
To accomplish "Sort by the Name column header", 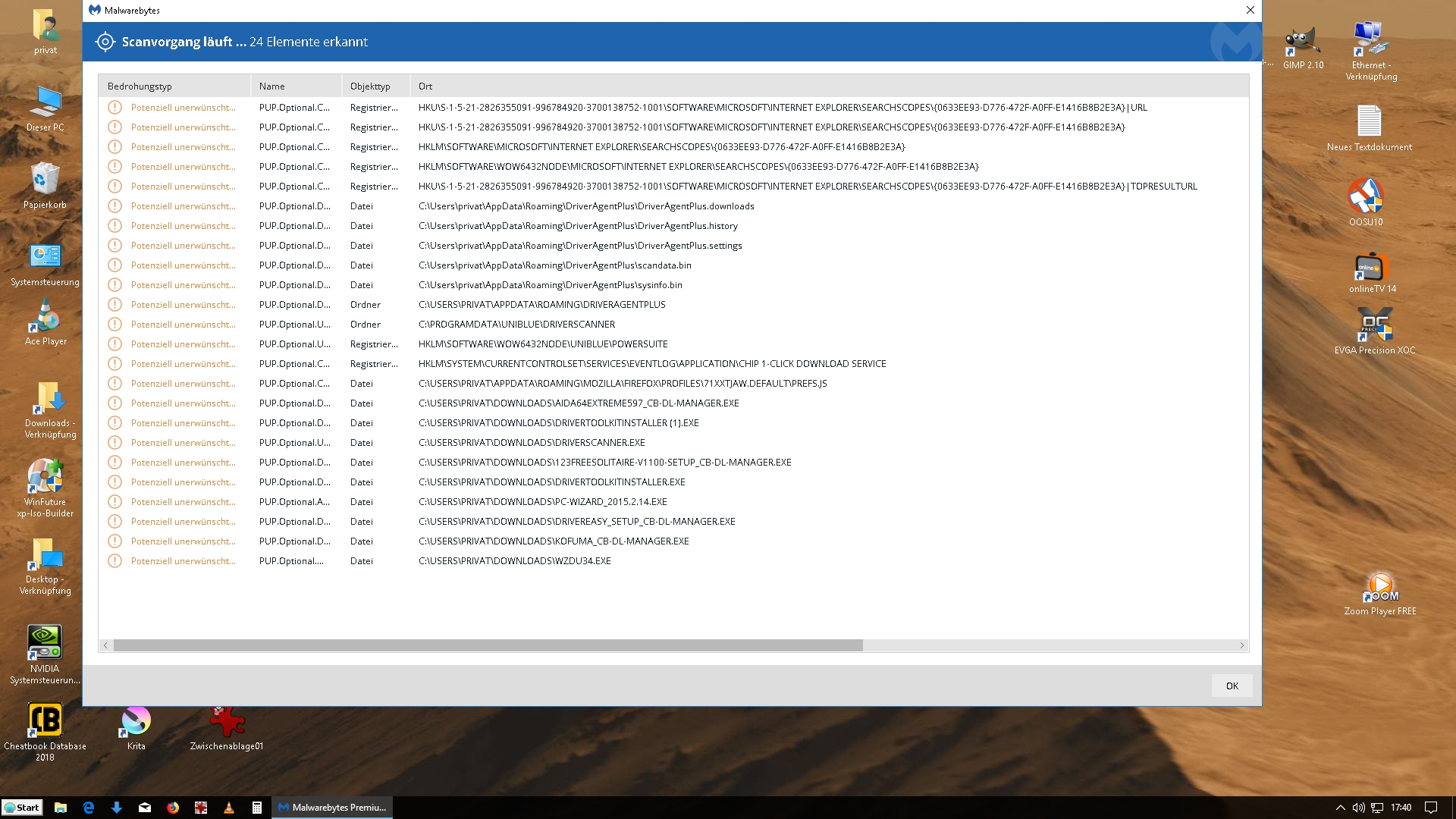I will tap(271, 86).
